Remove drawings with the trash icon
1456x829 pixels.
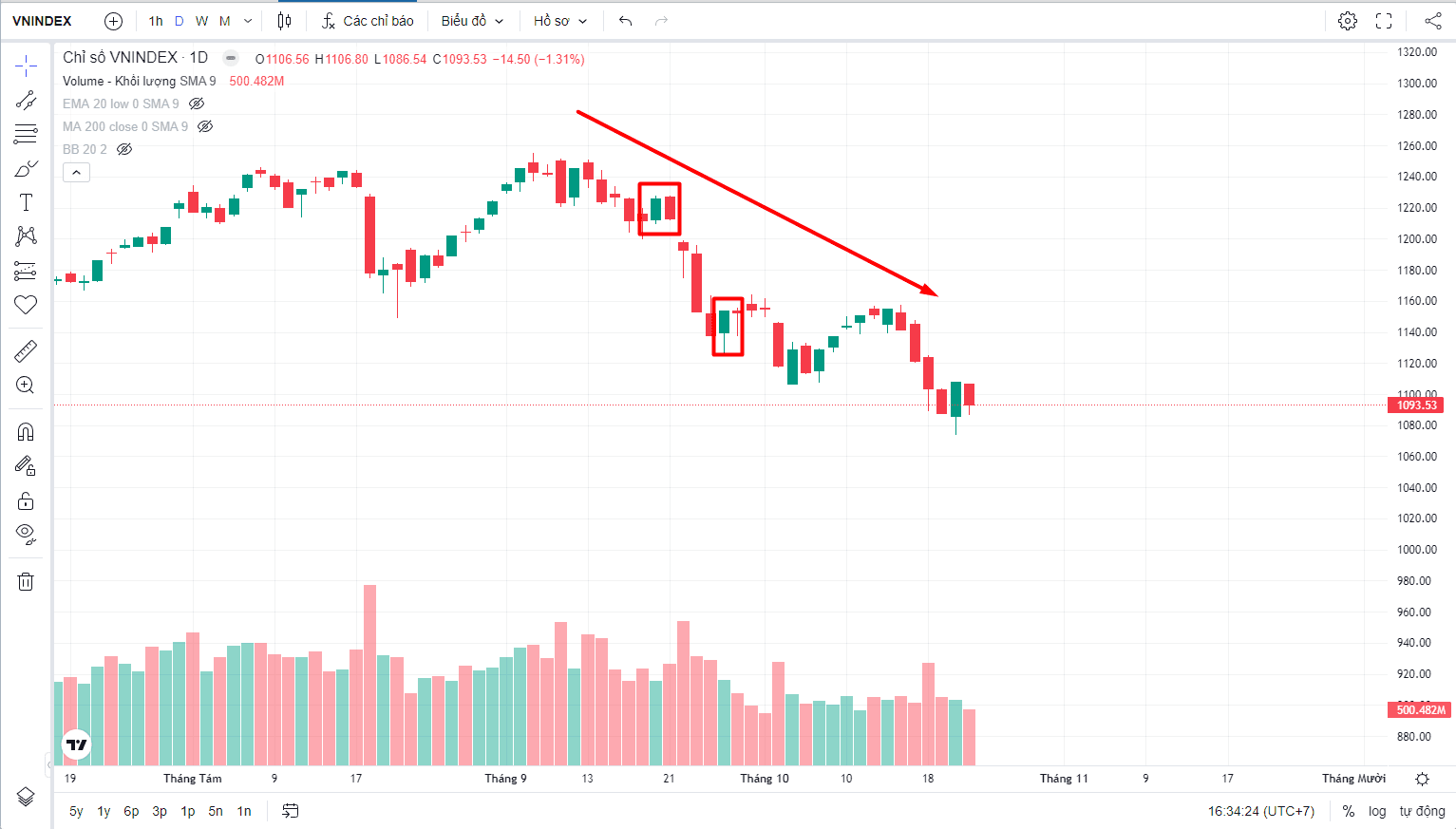(x=26, y=581)
